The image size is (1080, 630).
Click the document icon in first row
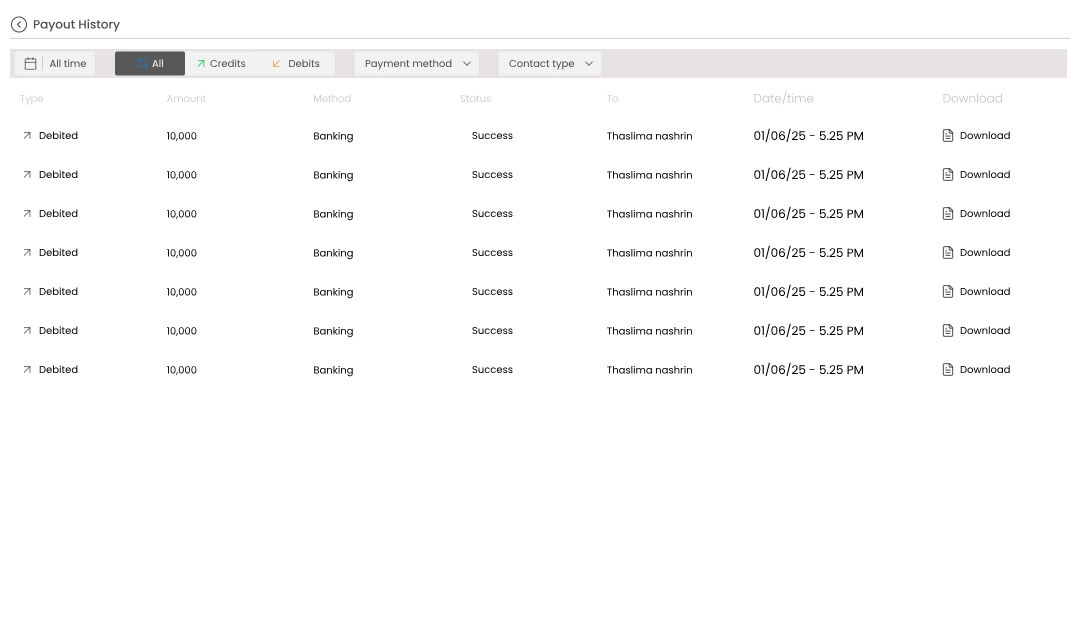948,136
